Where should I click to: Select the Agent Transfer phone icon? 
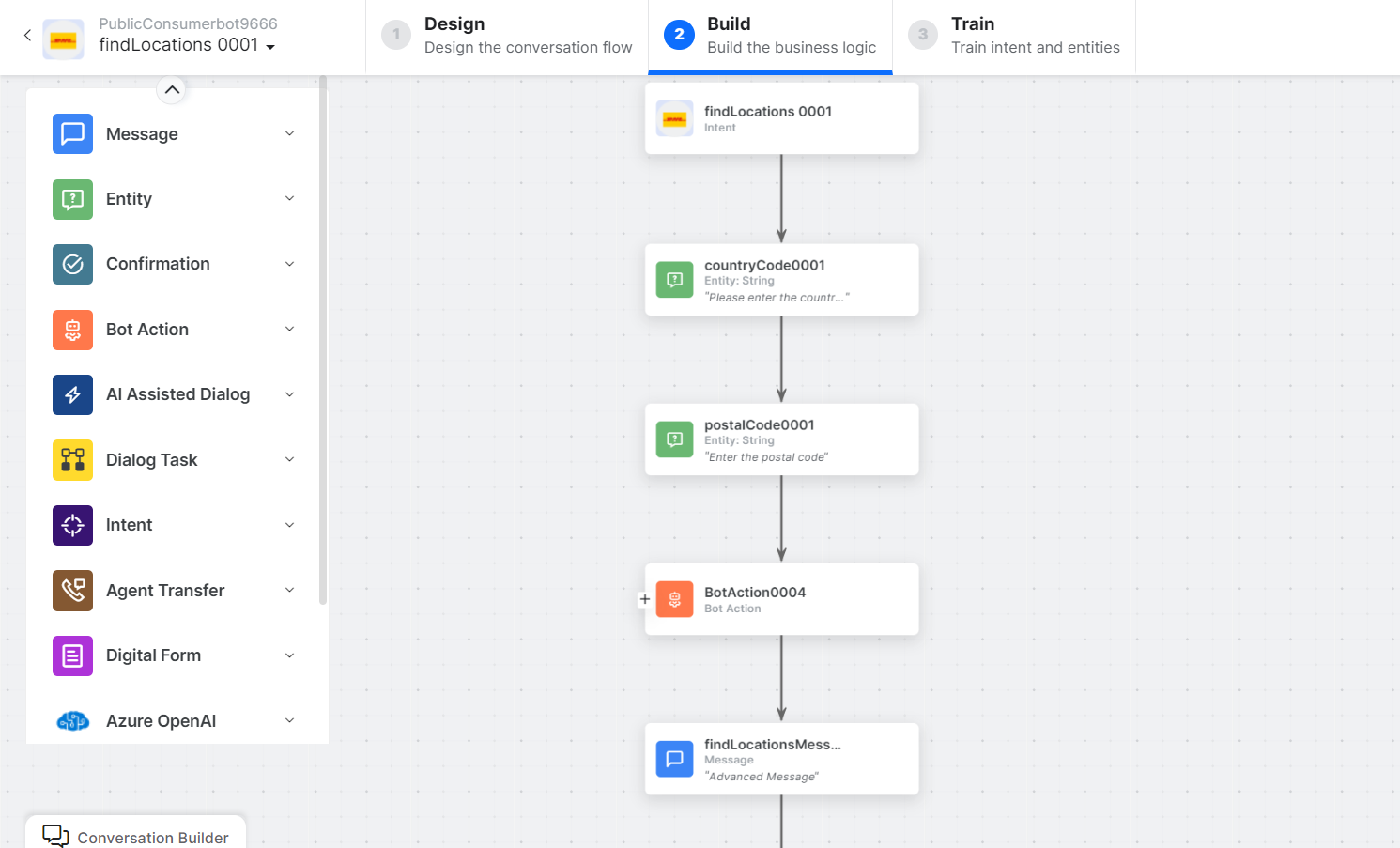pyautogui.click(x=72, y=591)
